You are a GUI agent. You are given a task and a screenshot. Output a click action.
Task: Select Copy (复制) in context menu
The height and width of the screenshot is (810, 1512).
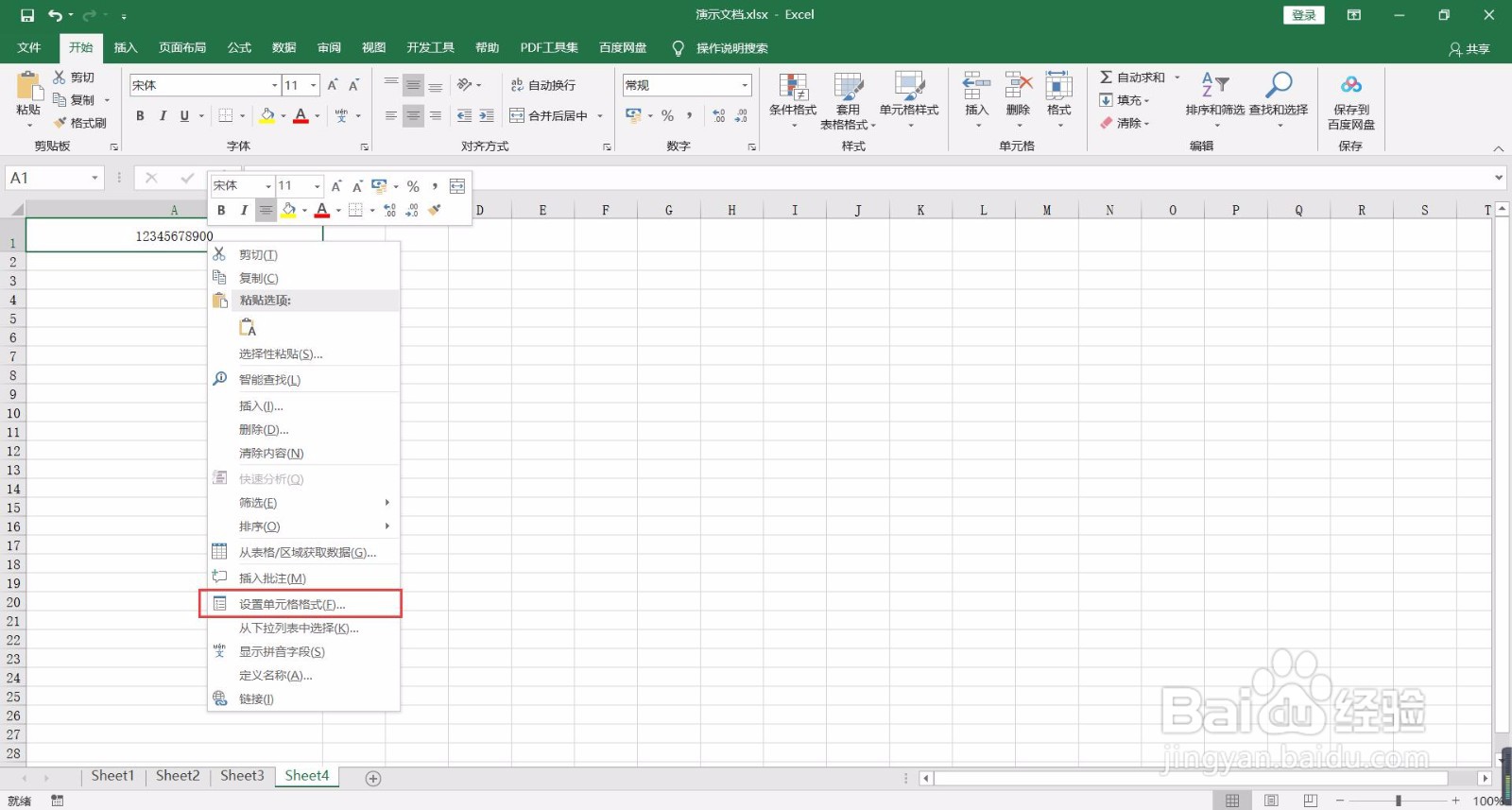pyautogui.click(x=303, y=278)
